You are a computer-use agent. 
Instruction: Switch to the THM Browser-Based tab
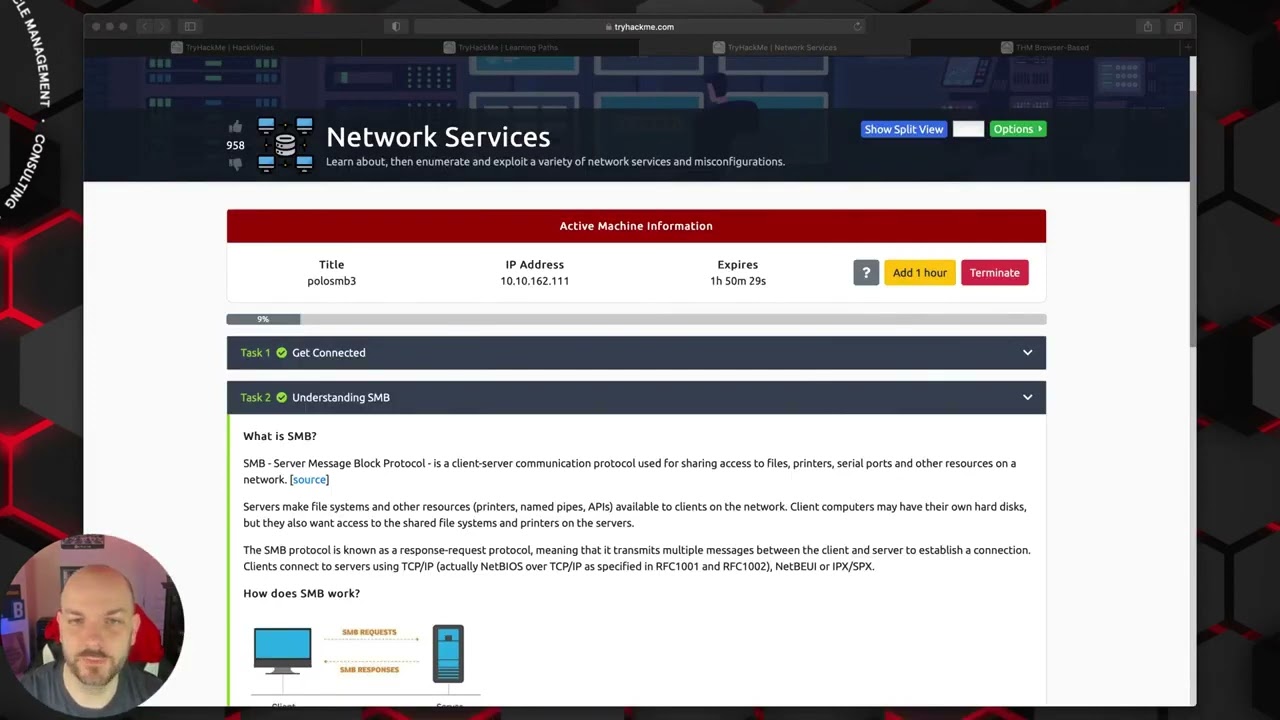click(x=1046, y=47)
